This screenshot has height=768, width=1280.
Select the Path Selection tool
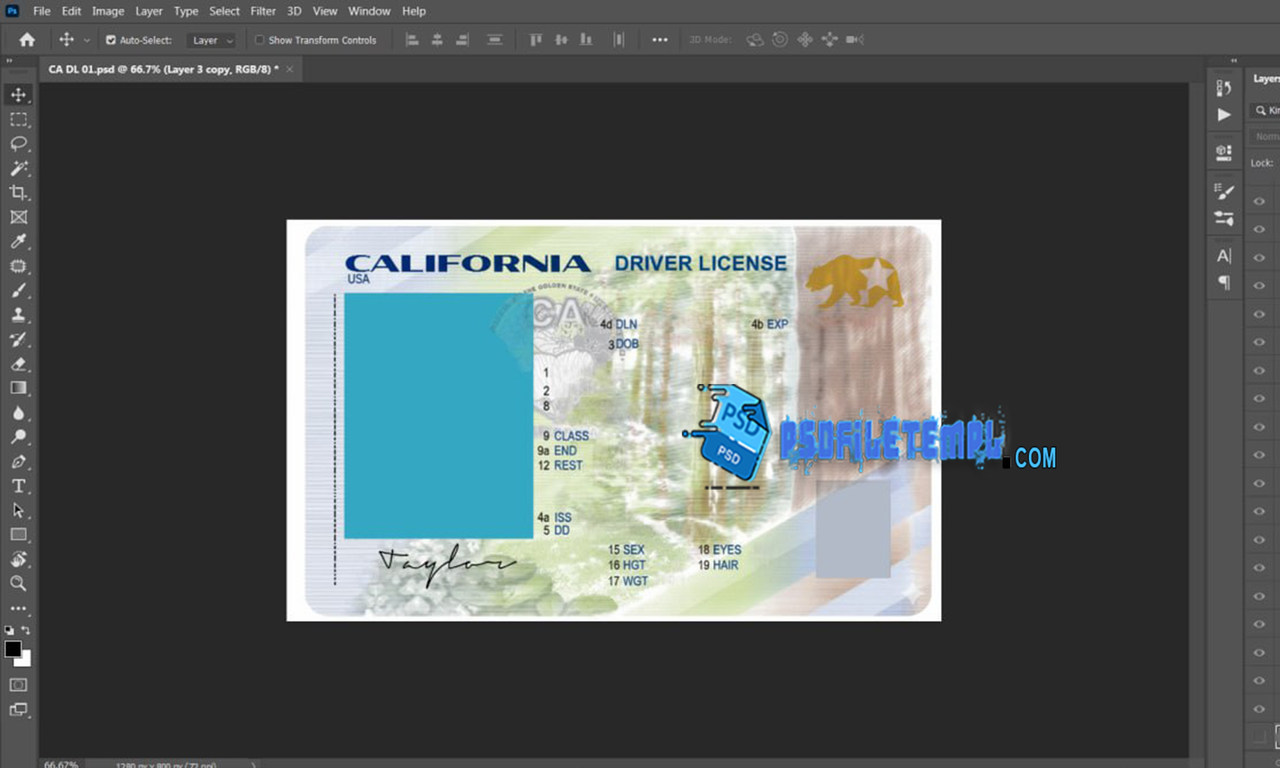[x=18, y=510]
